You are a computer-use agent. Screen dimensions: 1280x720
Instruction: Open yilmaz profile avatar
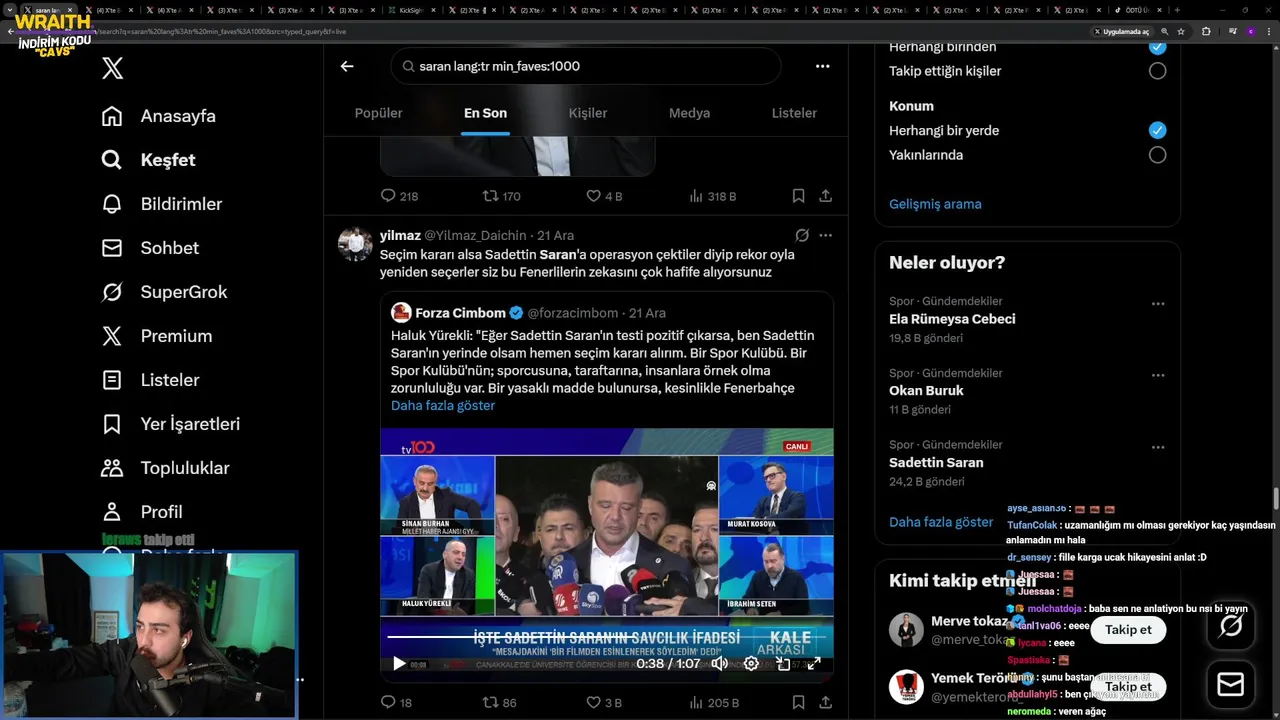click(x=355, y=244)
